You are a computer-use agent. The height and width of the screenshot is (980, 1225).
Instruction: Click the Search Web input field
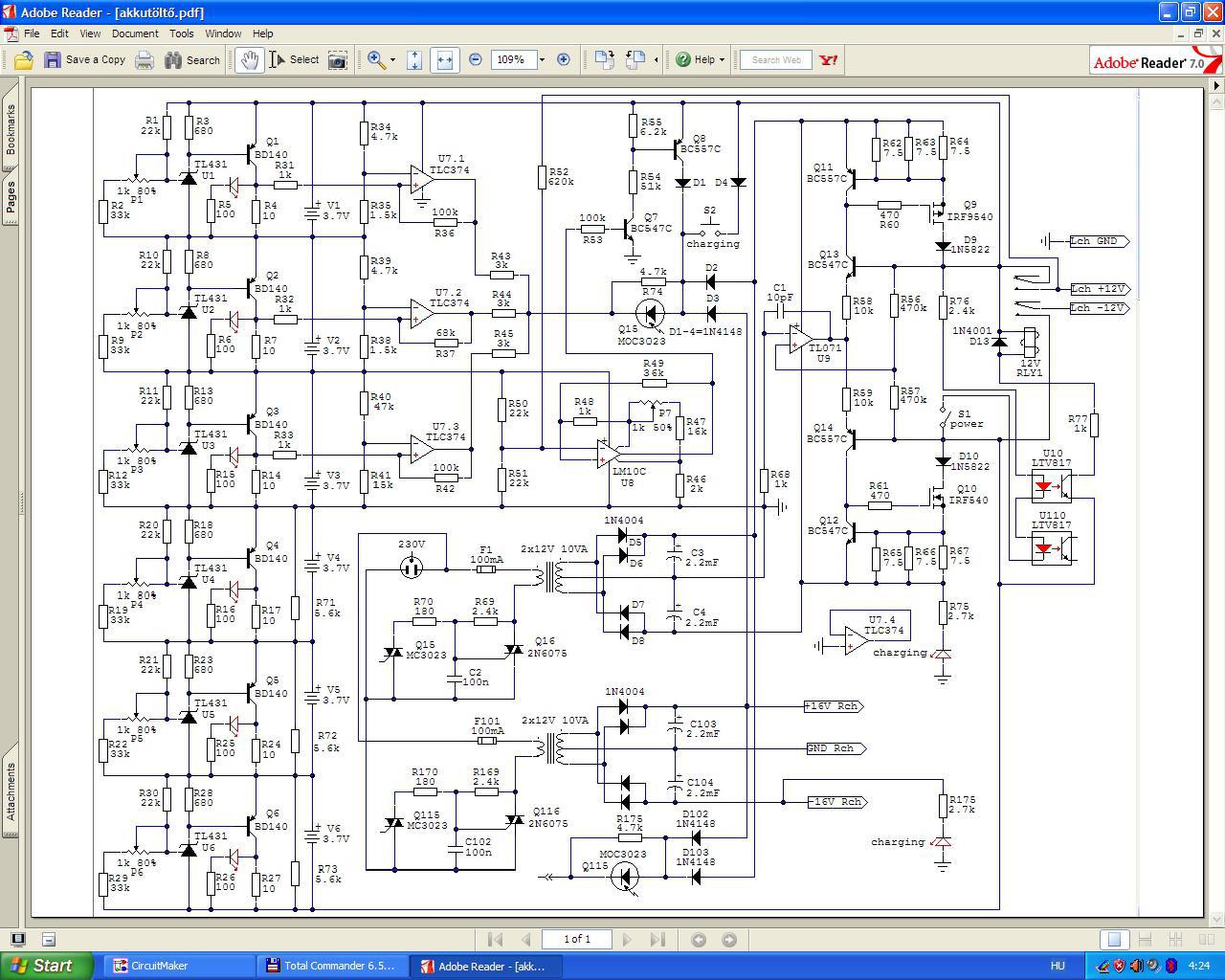776,59
